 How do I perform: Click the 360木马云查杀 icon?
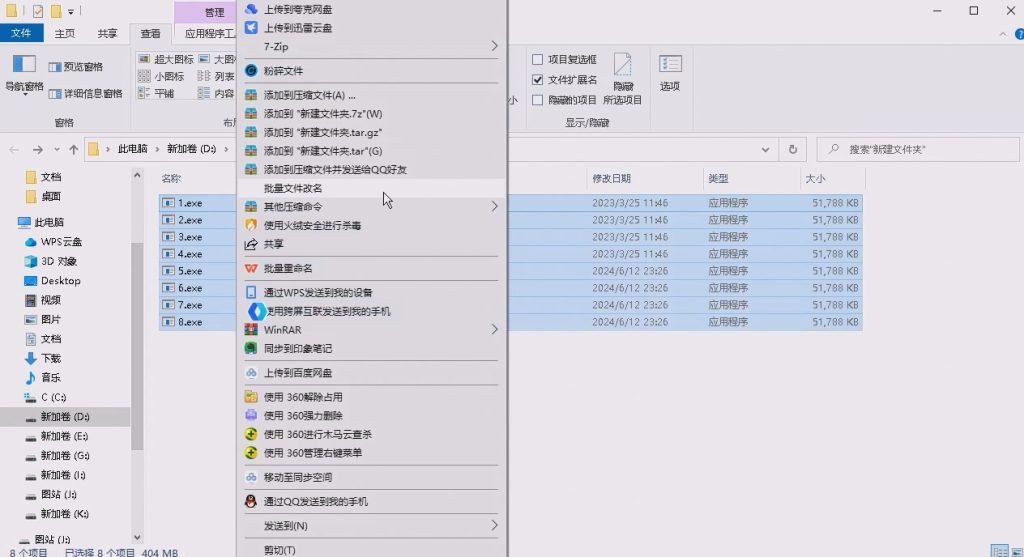click(x=252, y=434)
